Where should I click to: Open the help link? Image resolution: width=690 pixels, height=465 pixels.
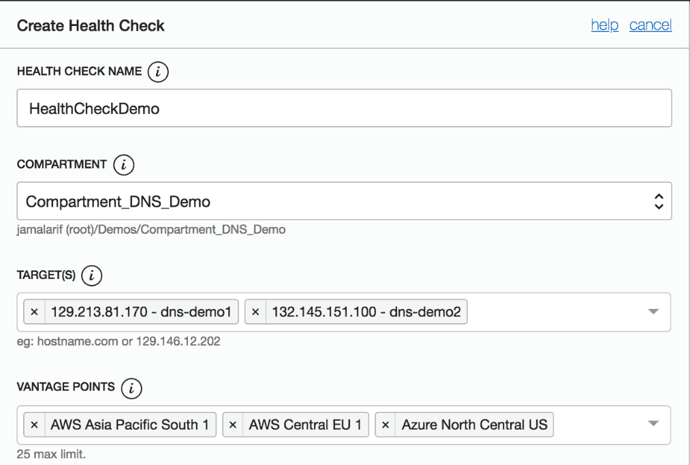point(604,25)
